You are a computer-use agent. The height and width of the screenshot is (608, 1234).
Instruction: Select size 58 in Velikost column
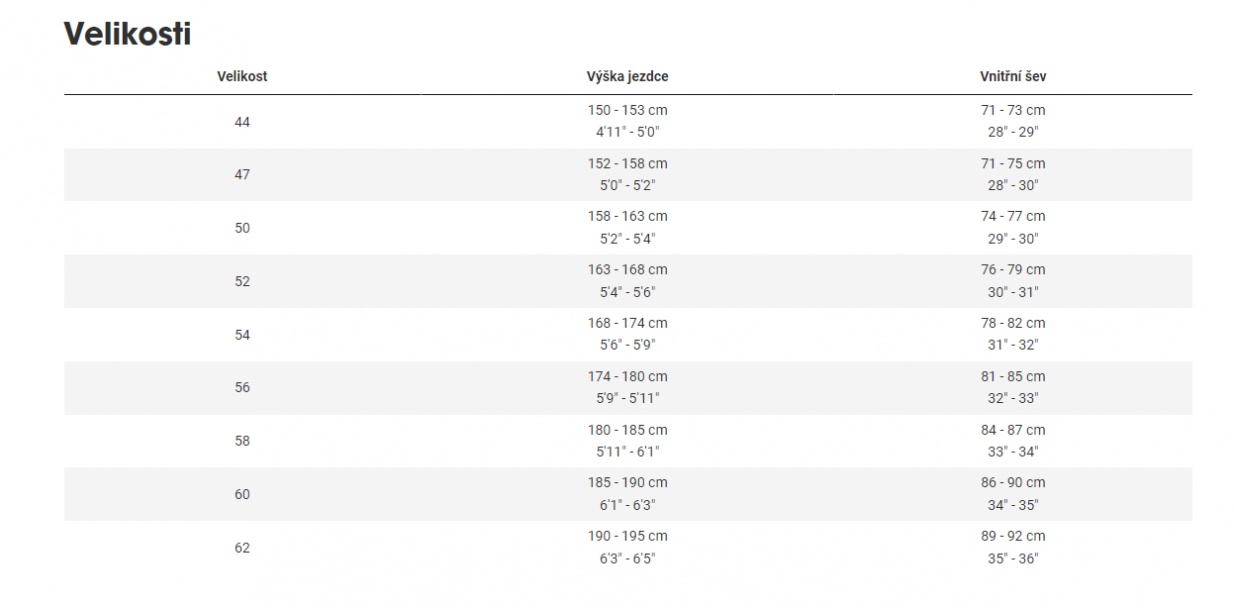[242, 441]
